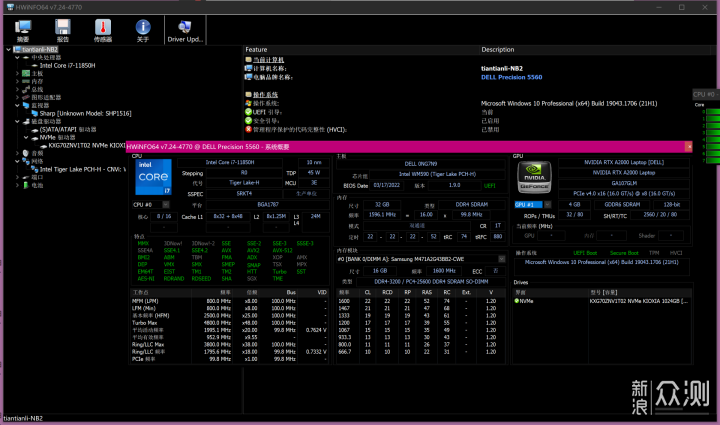Click the Feature column header

tap(257, 49)
